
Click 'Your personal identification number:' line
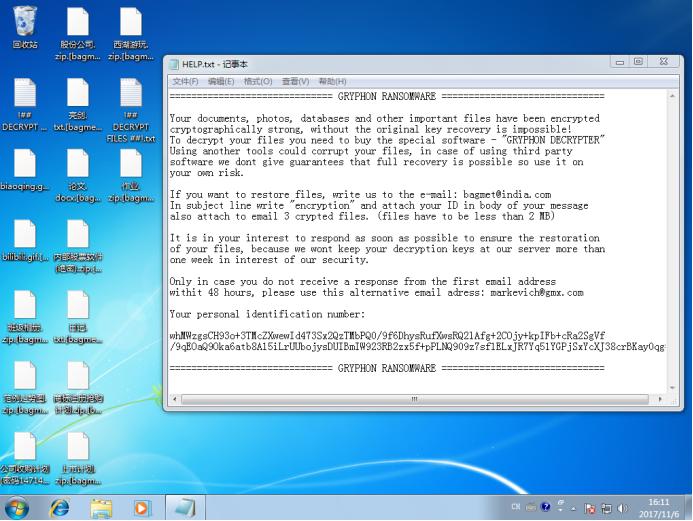pos(267,314)
